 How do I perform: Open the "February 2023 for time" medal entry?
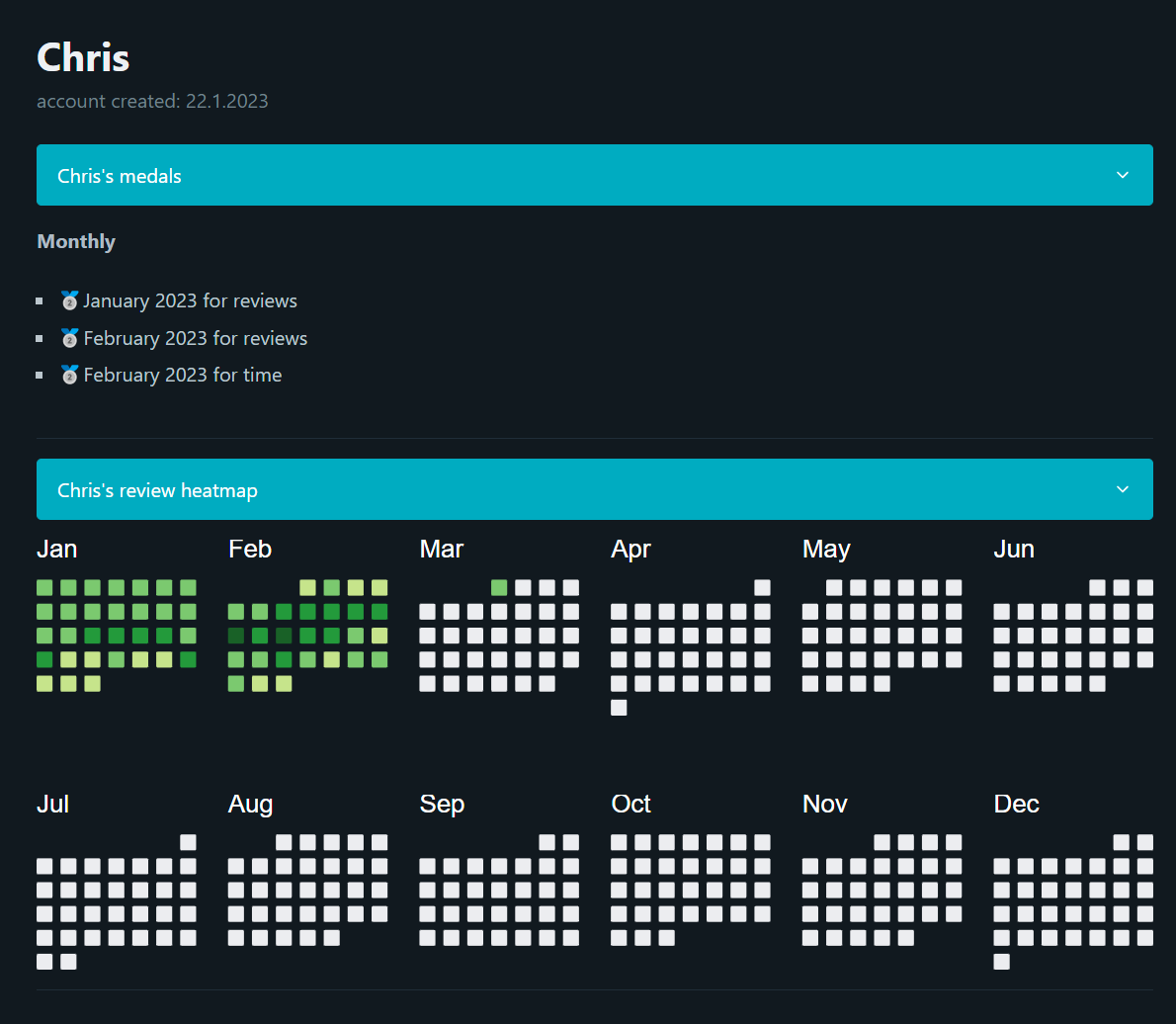coord(183,375)
